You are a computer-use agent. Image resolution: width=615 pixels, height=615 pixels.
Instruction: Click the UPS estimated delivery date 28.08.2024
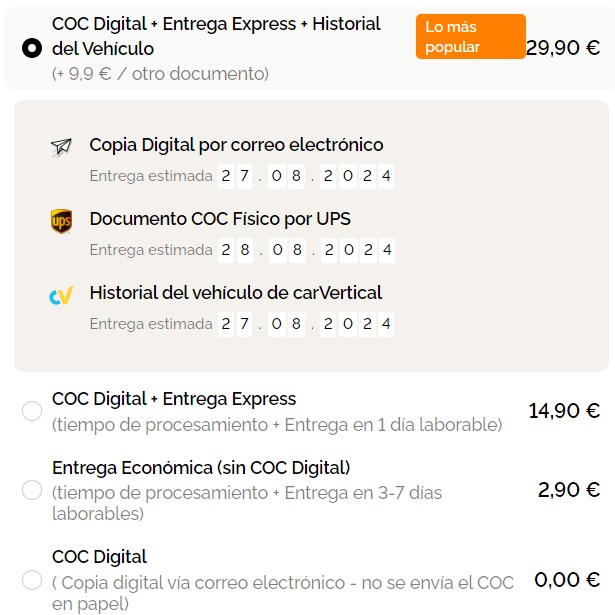(x=306, y=249)
